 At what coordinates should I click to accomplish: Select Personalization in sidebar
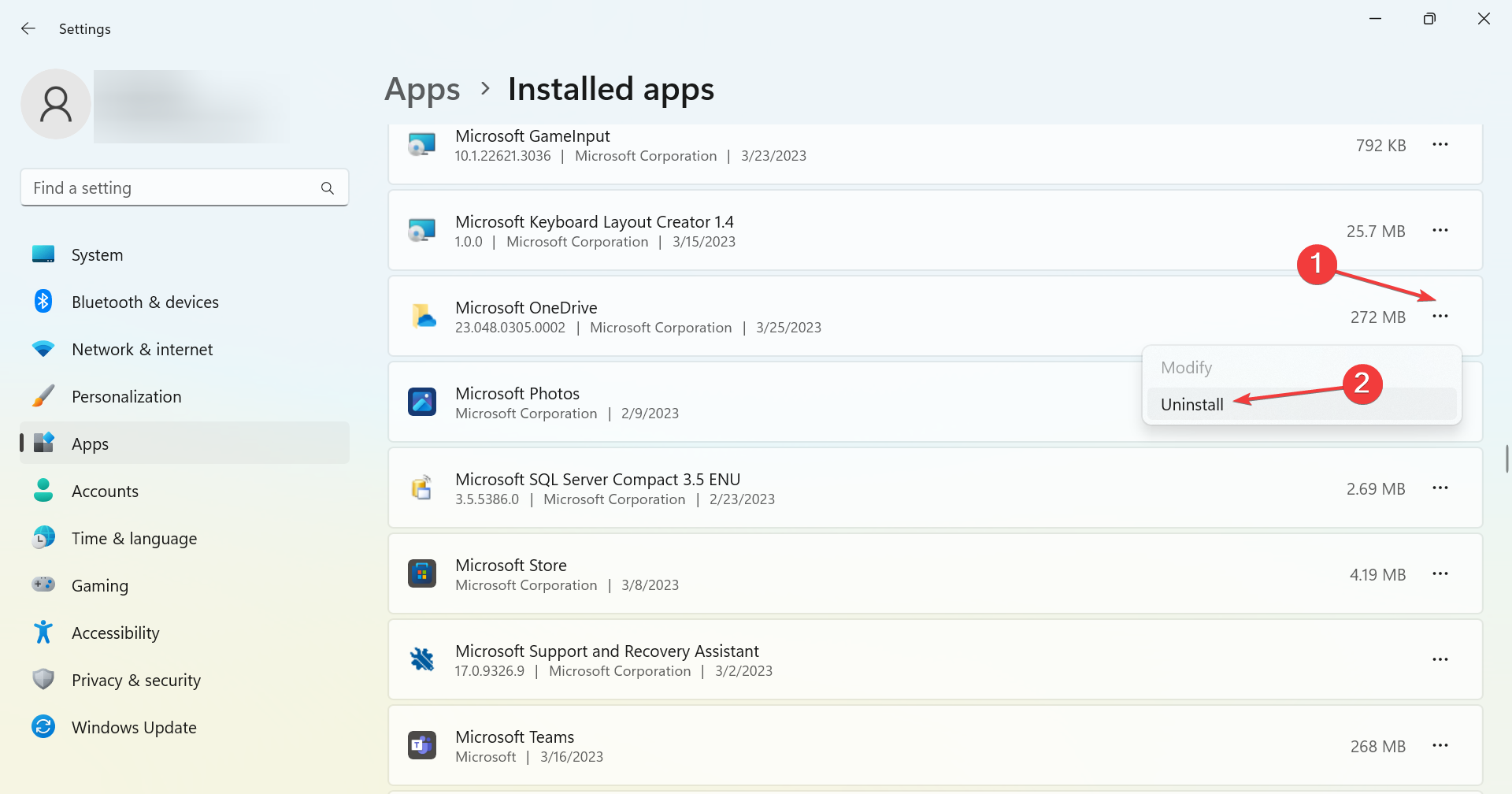point(184,396)
